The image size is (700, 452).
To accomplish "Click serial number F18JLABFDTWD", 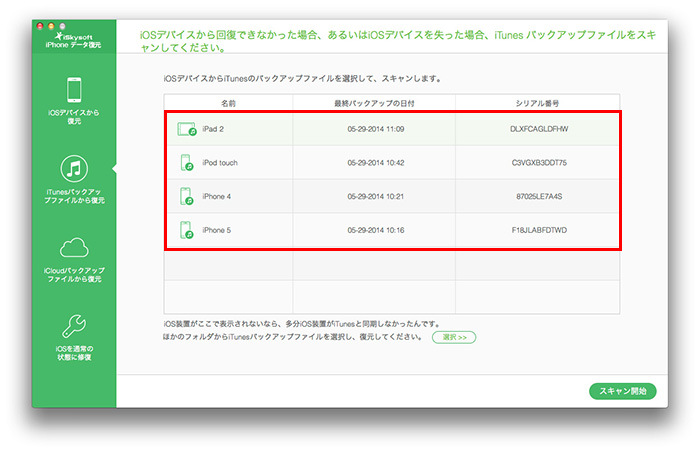I will [539, 230].
